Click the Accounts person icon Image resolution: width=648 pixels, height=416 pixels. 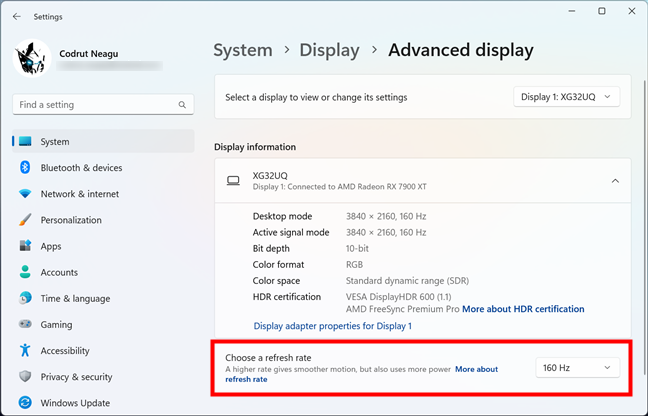(x=25, y=272)
